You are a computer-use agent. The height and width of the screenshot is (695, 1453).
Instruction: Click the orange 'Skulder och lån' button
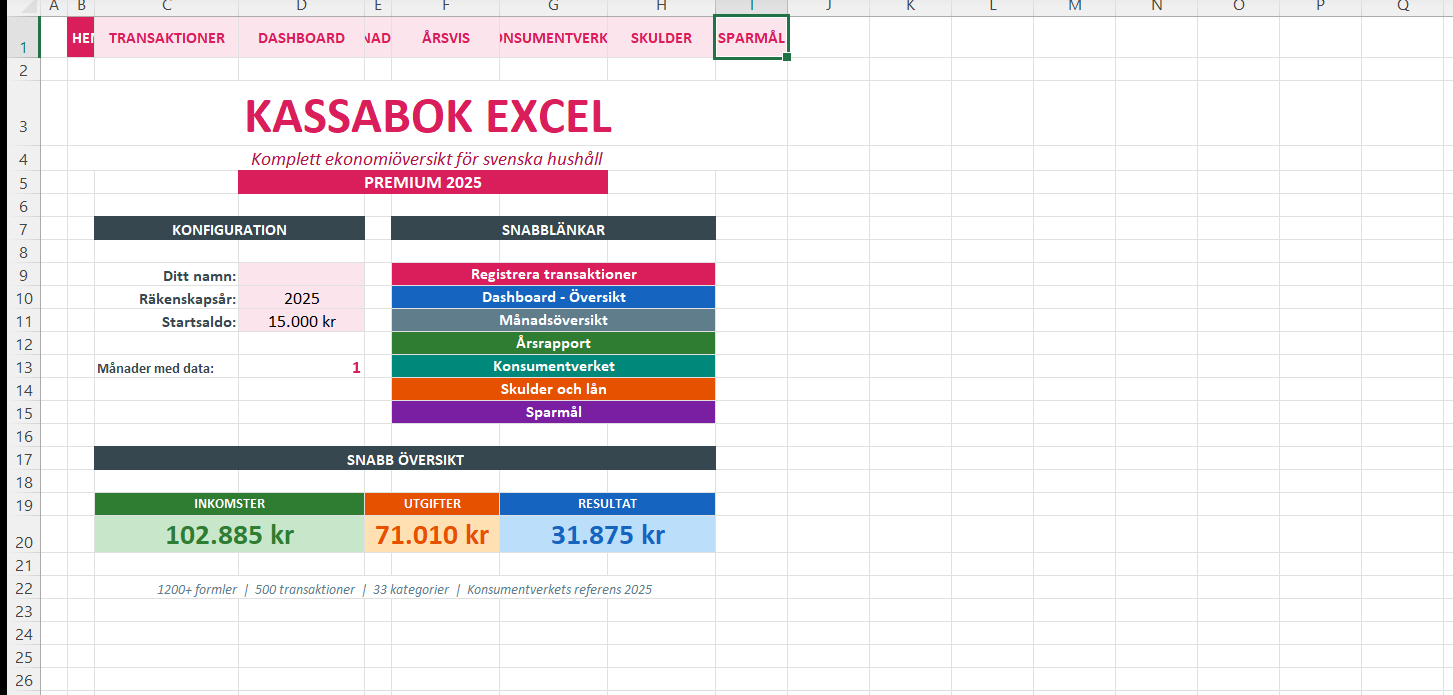(553, 389)
